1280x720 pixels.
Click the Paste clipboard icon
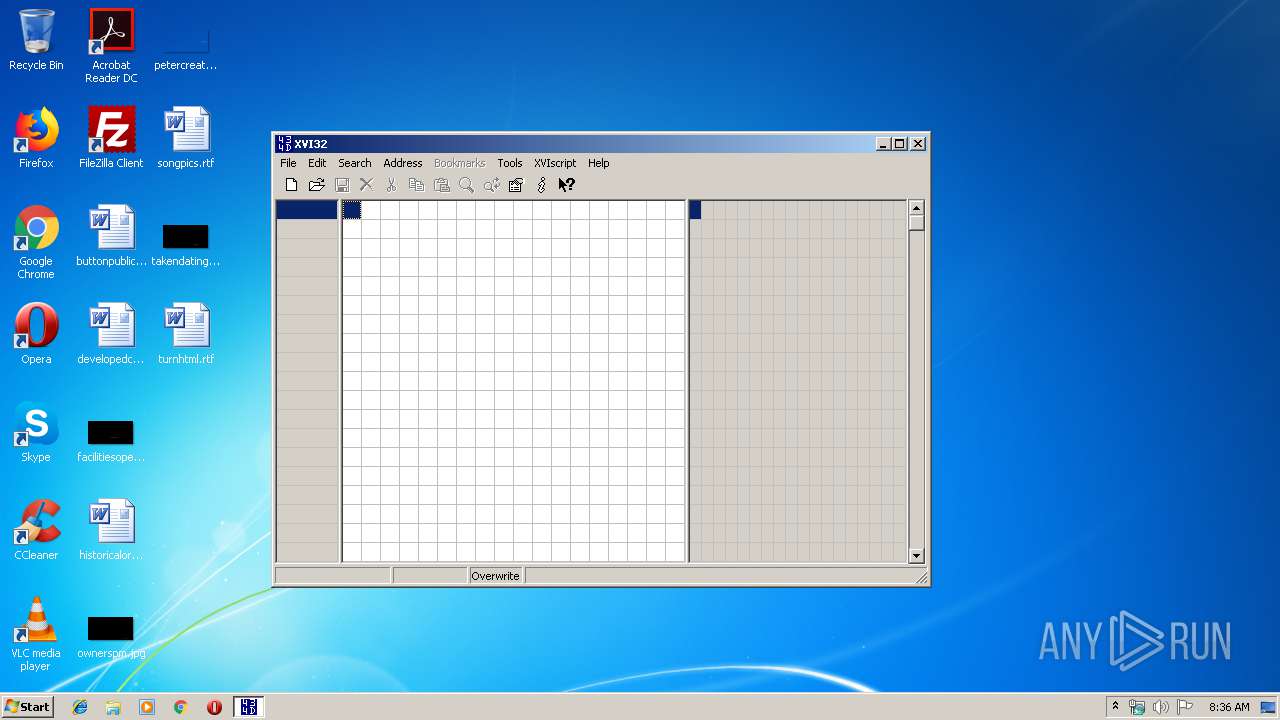pyautogui.click(x=441, y=185)
